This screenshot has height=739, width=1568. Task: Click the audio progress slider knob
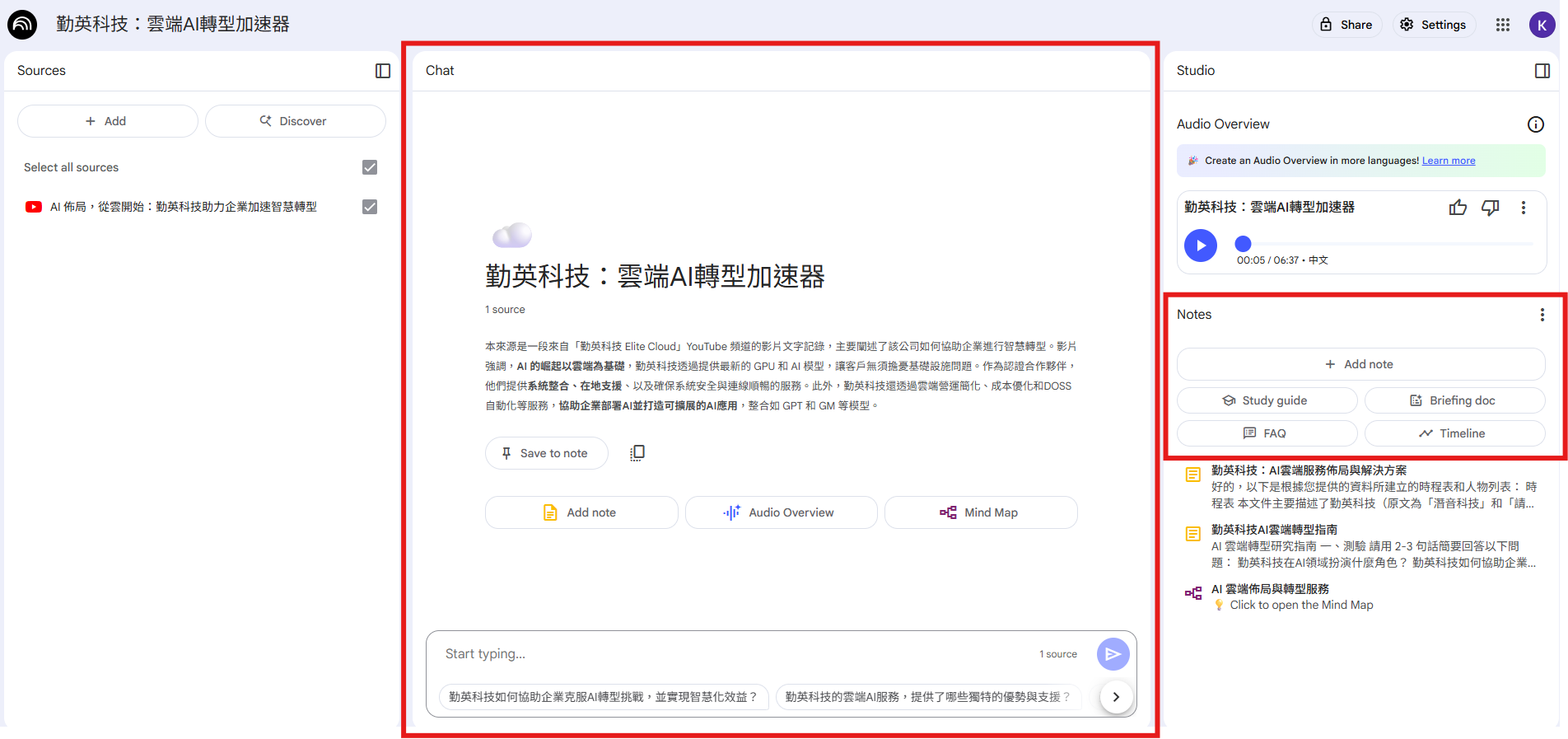click(x=1244, y=244)
